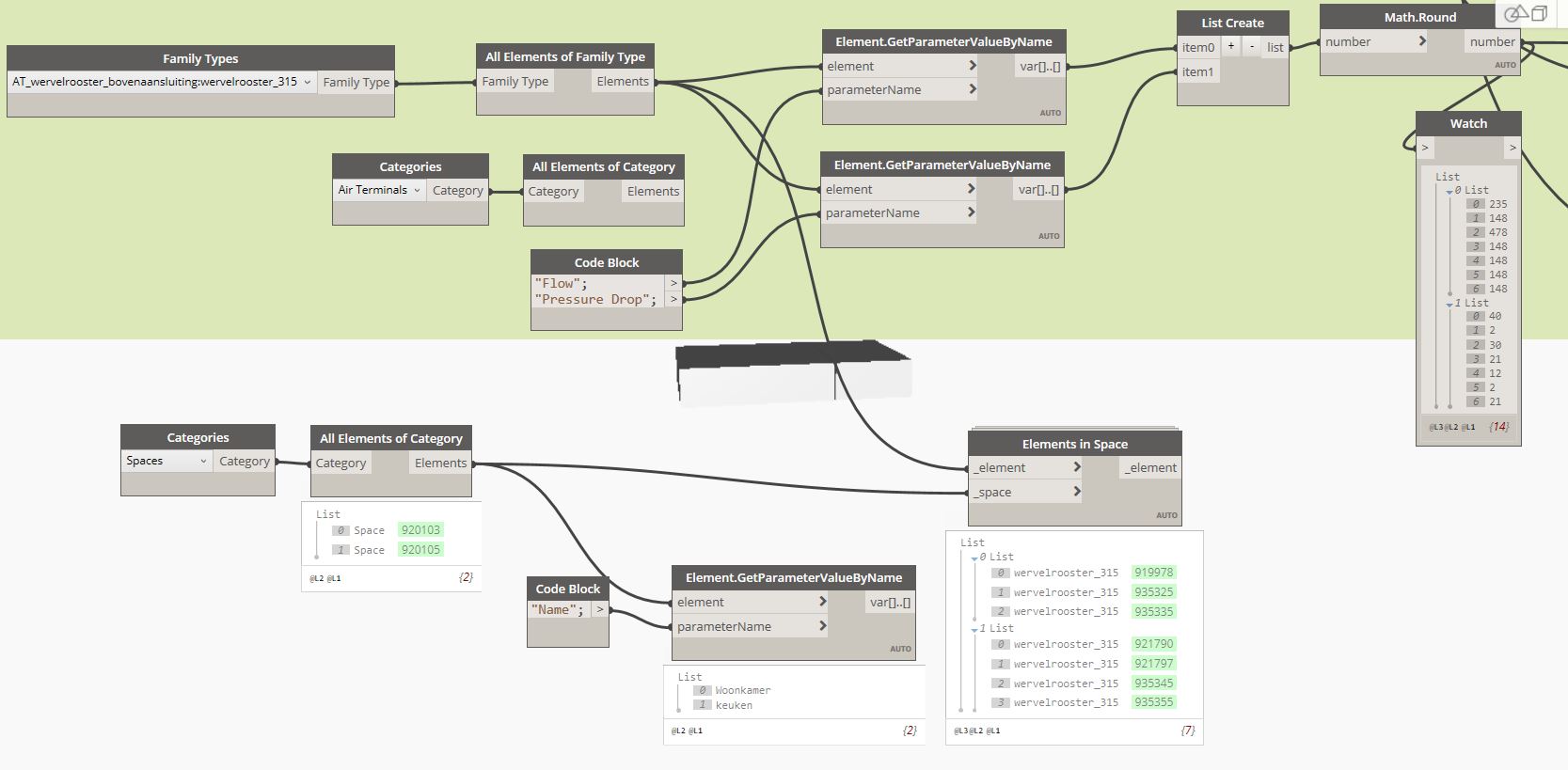
Task: Collapse '0 List' in the Watch node
Action: (1449, 191)
